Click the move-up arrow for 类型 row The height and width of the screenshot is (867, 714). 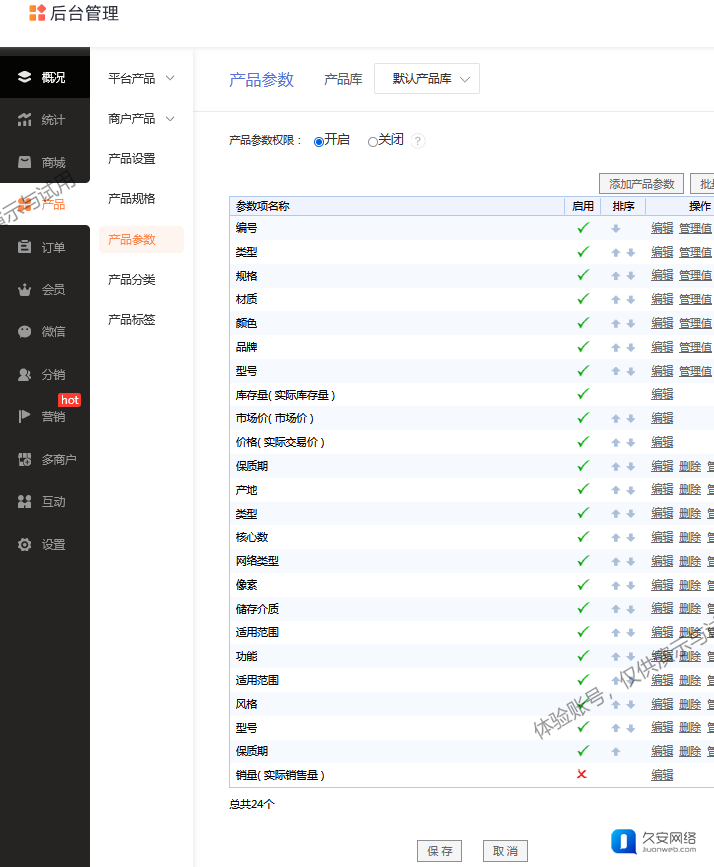click(x=616, y=252)
